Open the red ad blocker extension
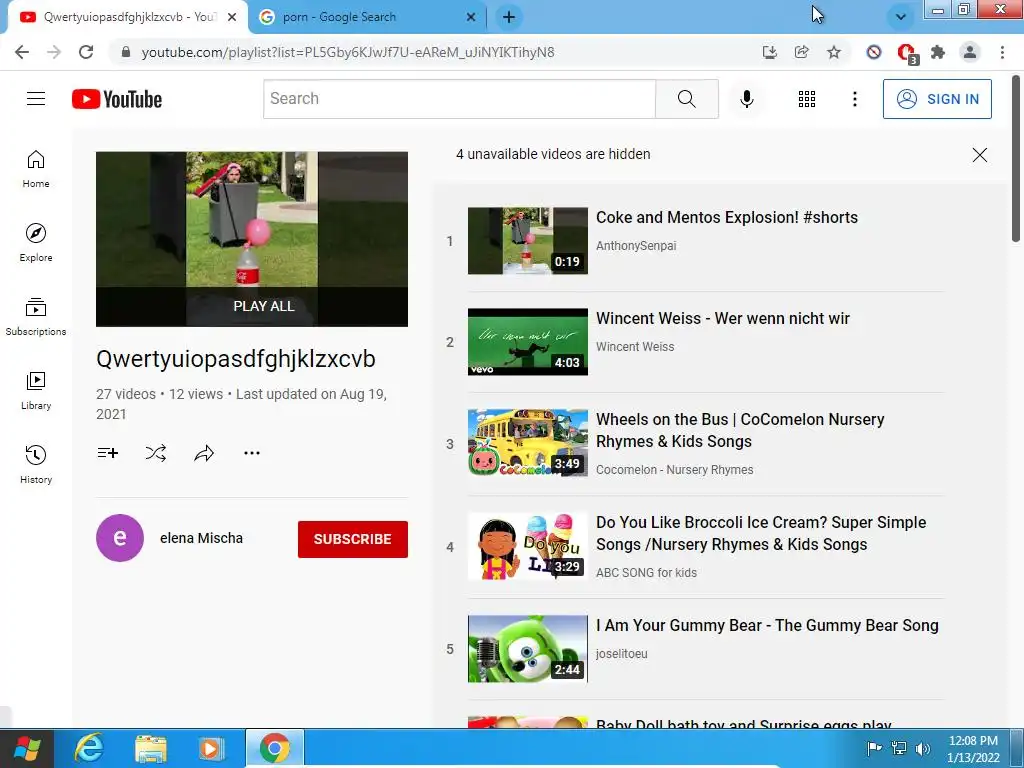Screen dimensions: 1024x768 coord(907,54)
